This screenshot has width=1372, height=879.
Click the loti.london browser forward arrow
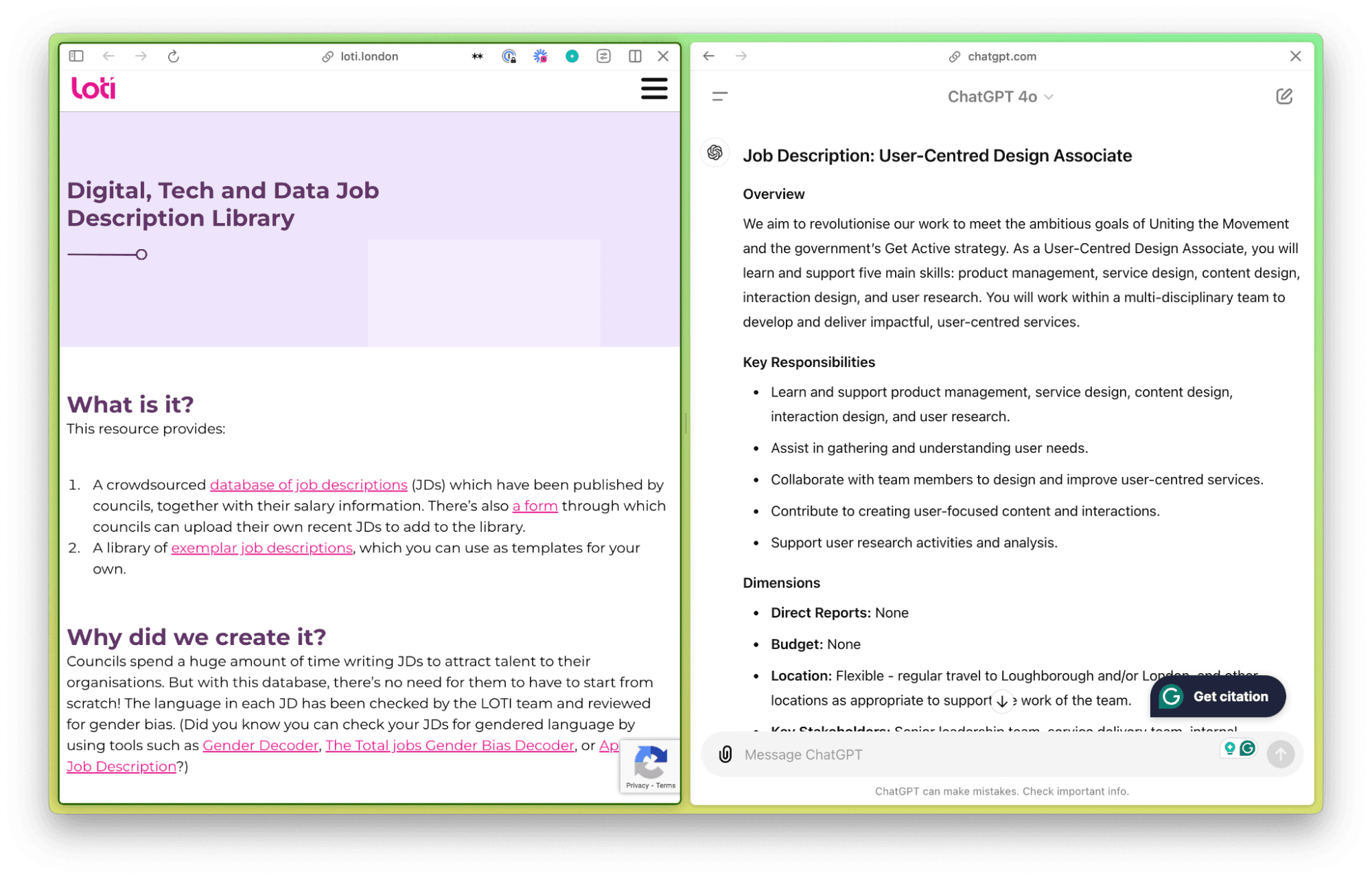(140, 56)
